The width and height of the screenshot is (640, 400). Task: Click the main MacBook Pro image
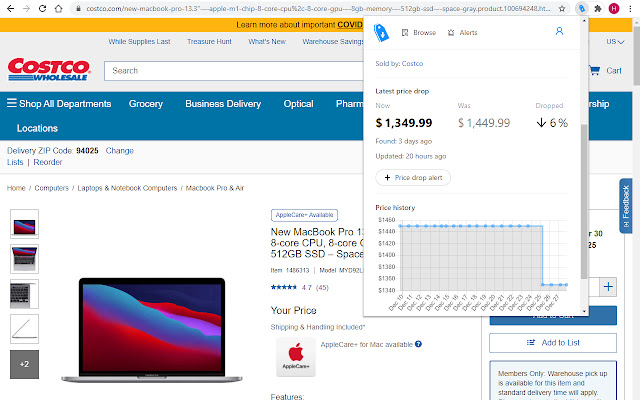152,330
